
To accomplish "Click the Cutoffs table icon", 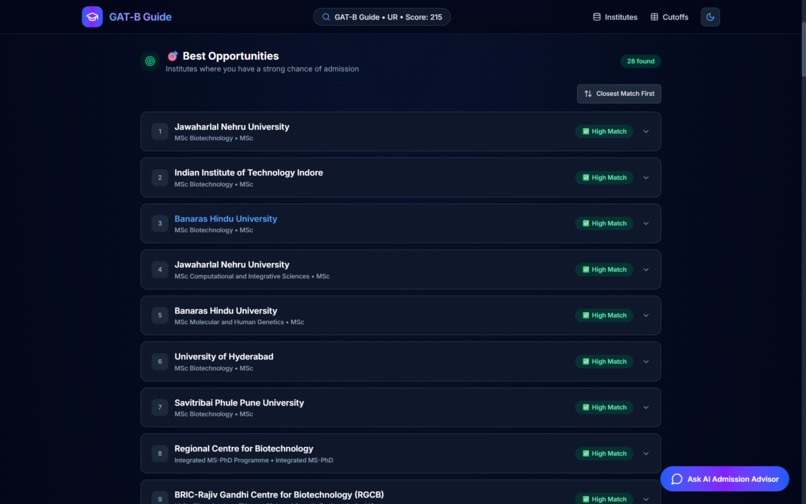I will [x=654, y=17].
